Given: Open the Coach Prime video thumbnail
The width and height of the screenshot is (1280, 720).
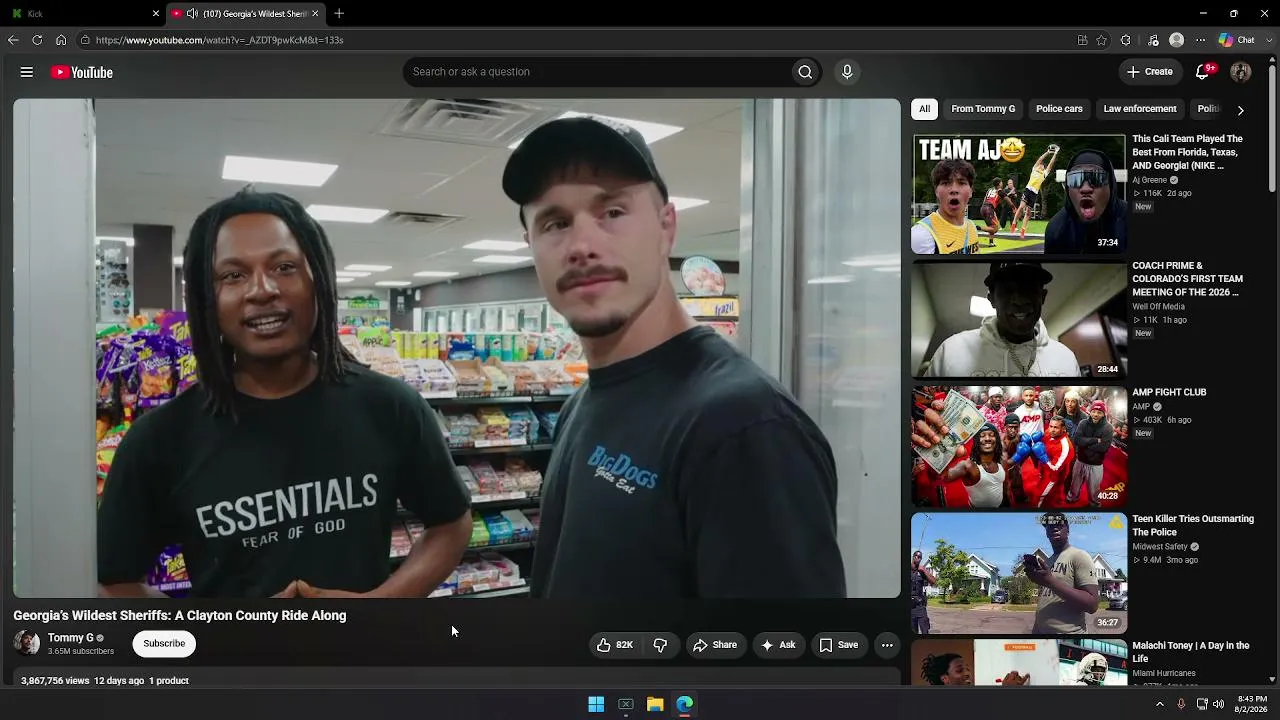Looking at the screenshot, I should 1019,320.
